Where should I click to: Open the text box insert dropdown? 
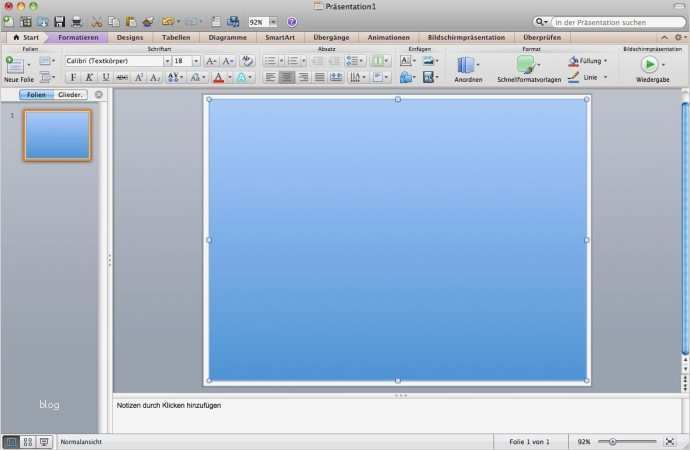(414, 61)
